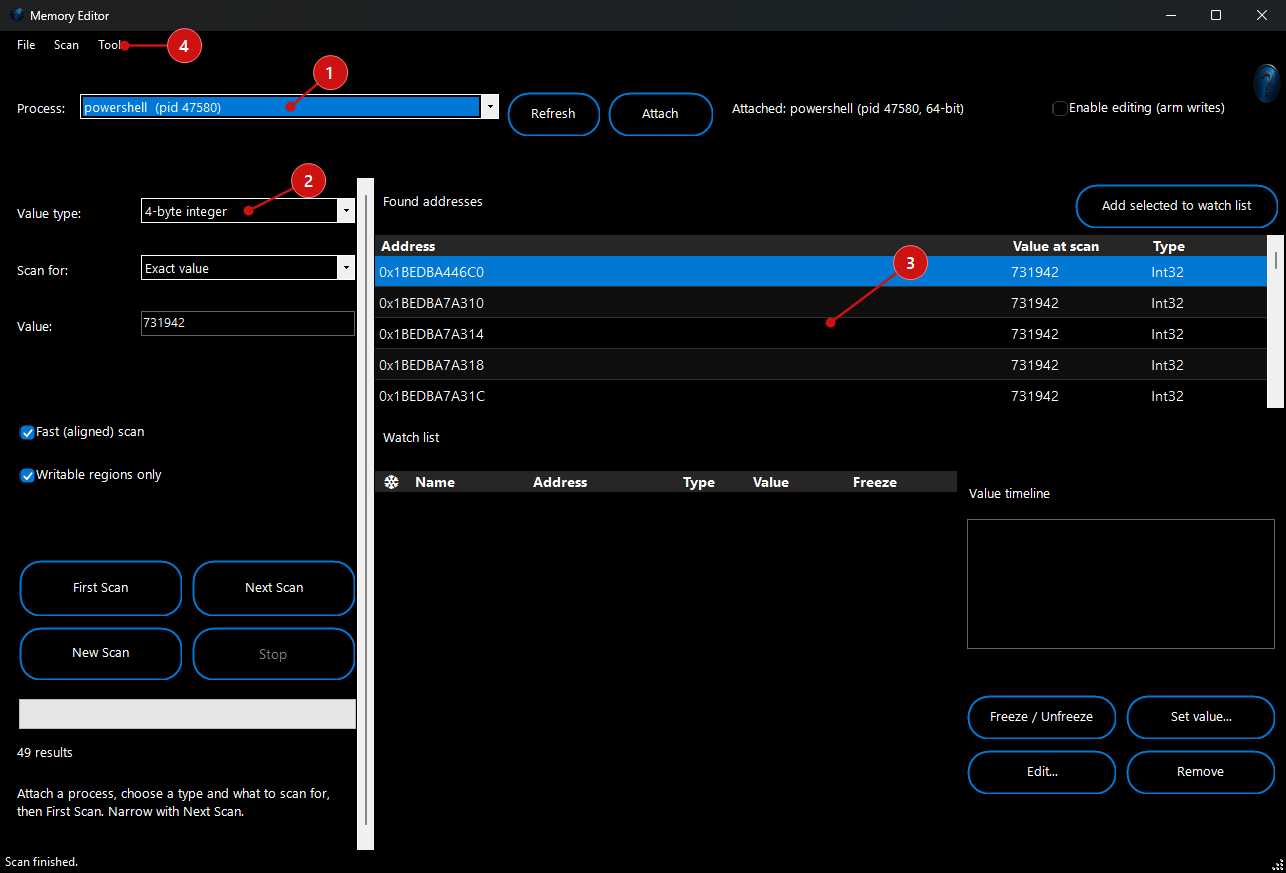Screen dimensions: 1286x873
Task: Start a First Scan
Action: coord(101,588)
